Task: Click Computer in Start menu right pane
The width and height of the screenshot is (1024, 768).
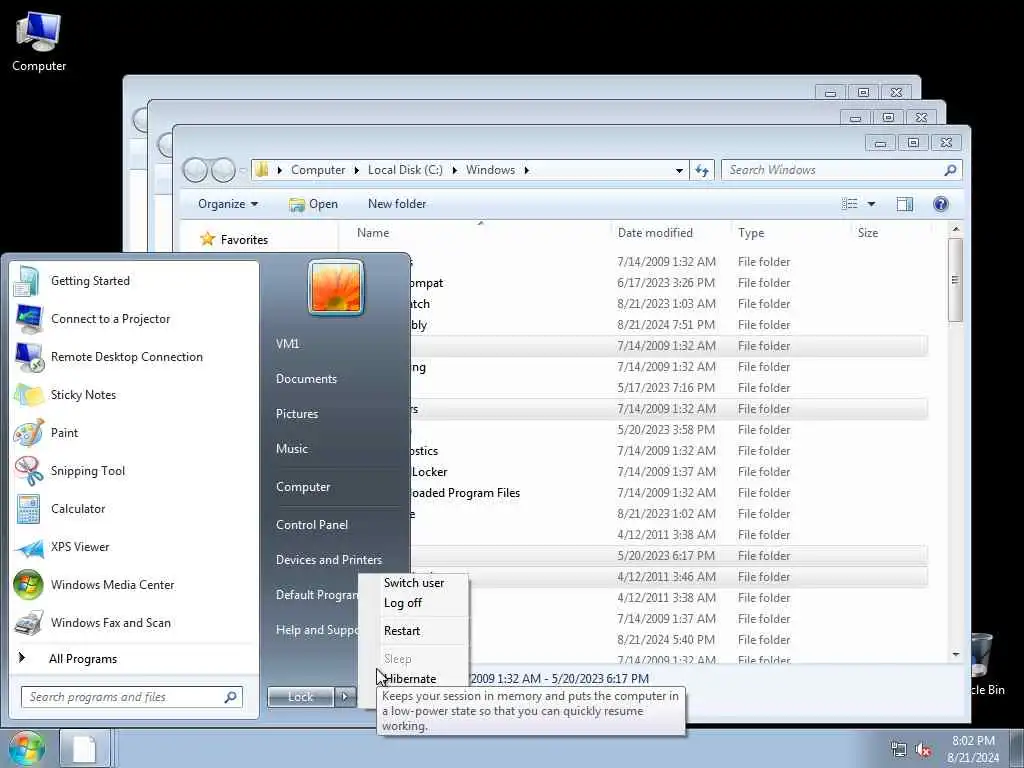Action: pyautogui.click(x=303, y=487)
